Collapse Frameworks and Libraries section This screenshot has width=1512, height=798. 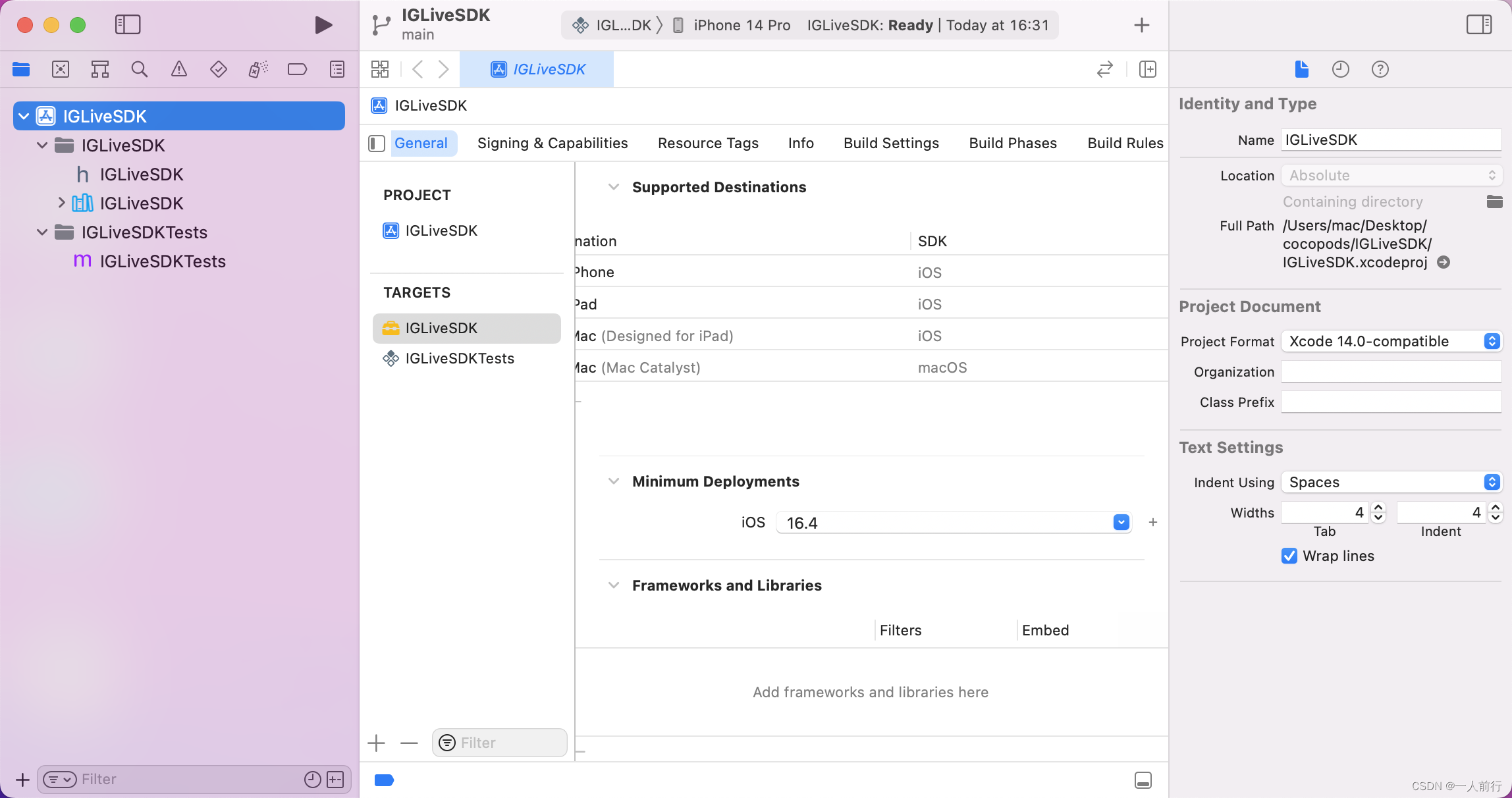point(614,585)
